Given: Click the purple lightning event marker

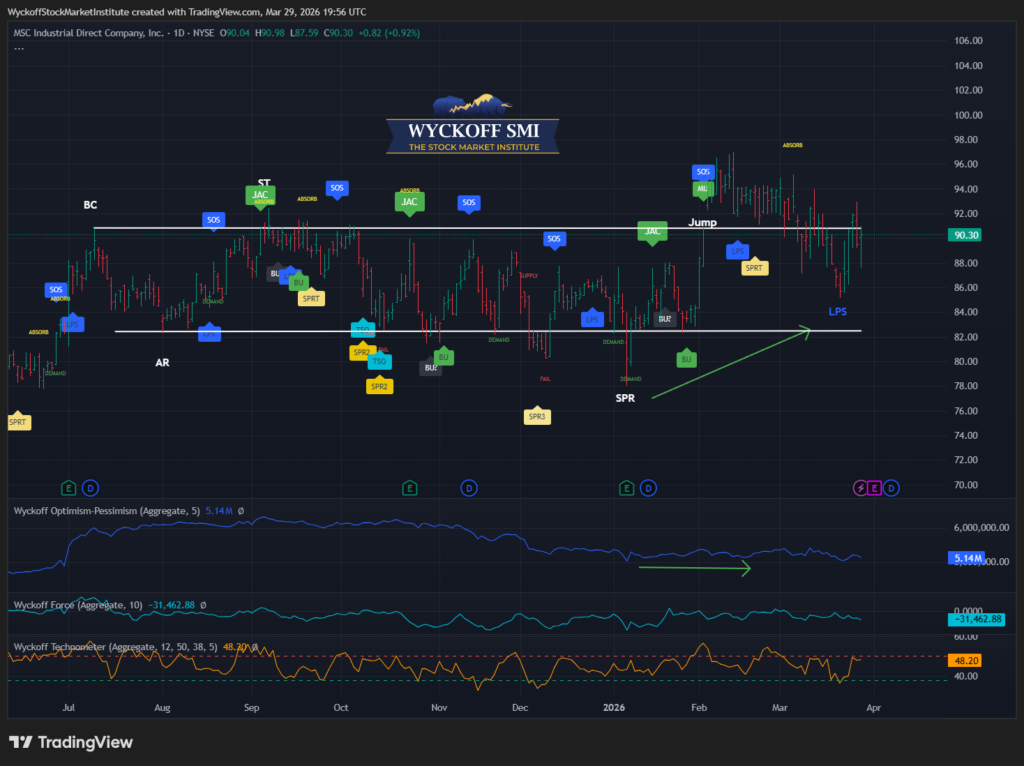Looking at the screenshot, I should pos(857,488).
